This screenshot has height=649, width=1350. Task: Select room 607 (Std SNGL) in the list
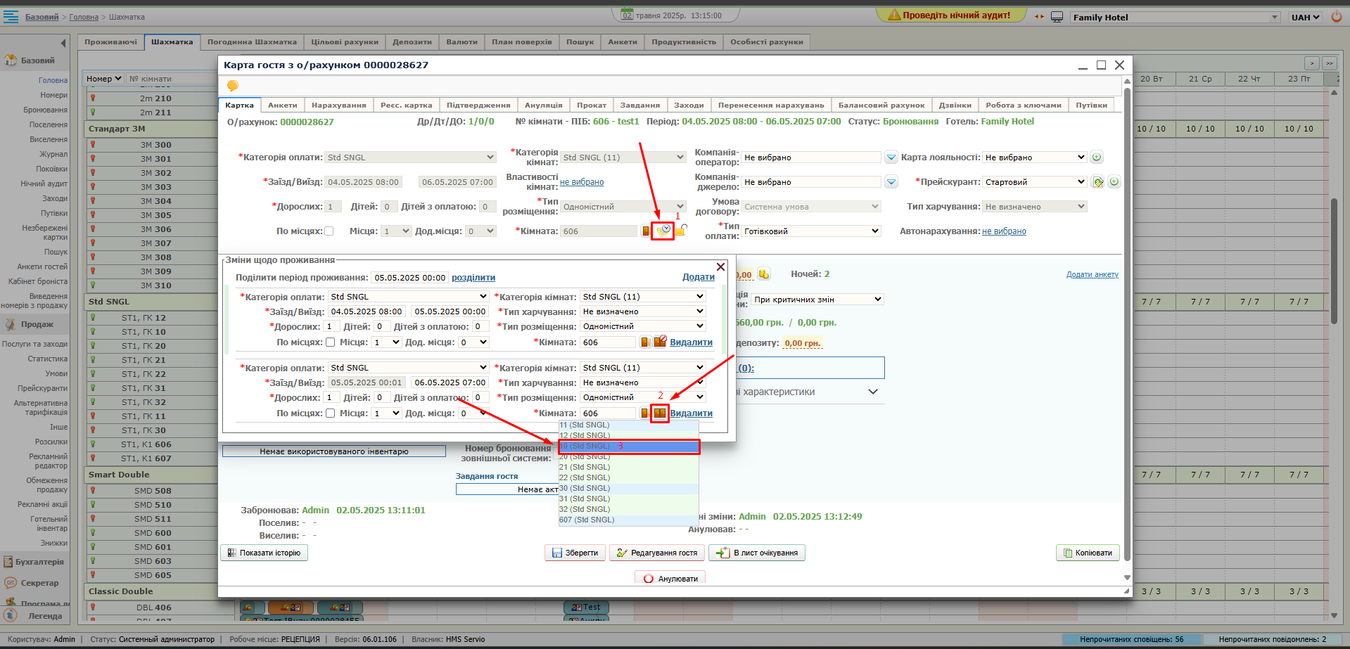click(x=587, y=520)
